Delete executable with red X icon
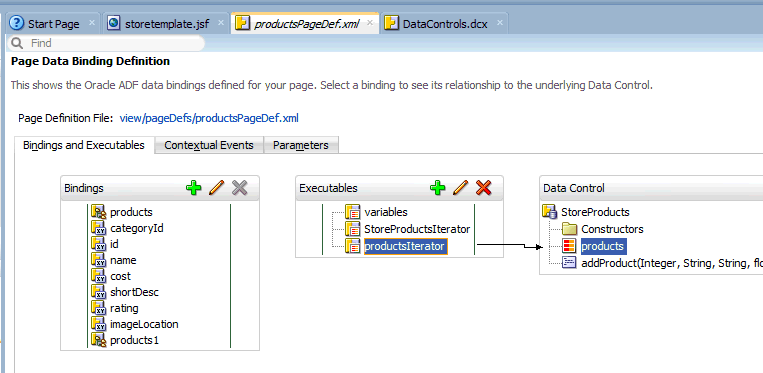This screenshot has width=763, height=373. coord(484,188)
